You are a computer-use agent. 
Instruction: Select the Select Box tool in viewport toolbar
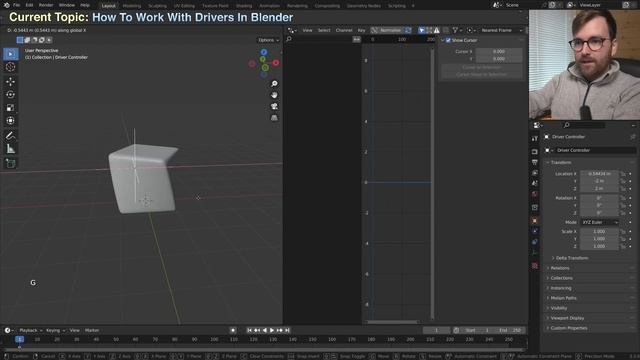pos(11,54)
